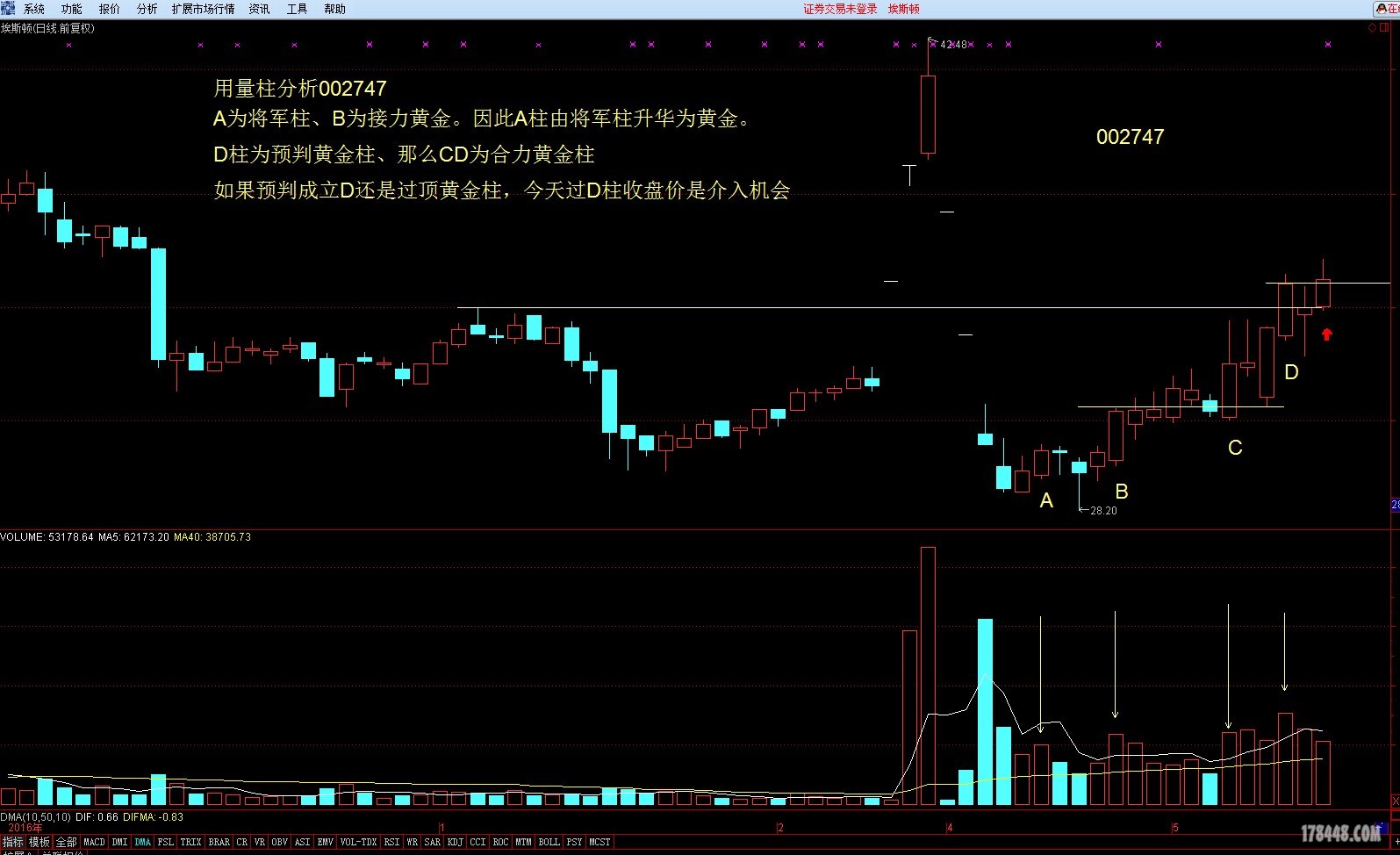Click the 28.20 low price label

tap(1103, 511)
